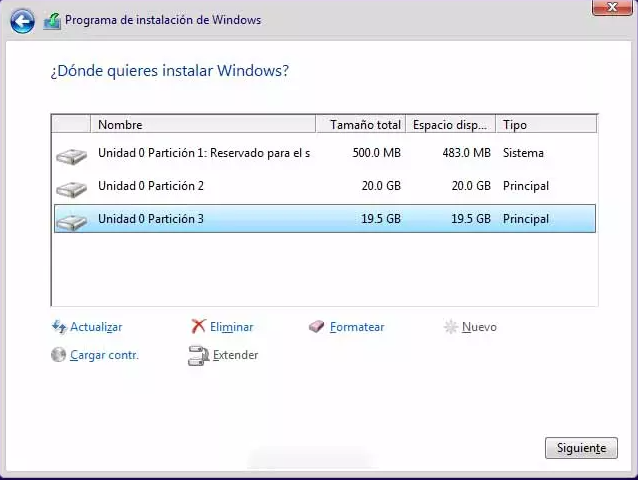Click the pink eraser Formatear icon
638x480 pixels.
[x=316, y=326]
